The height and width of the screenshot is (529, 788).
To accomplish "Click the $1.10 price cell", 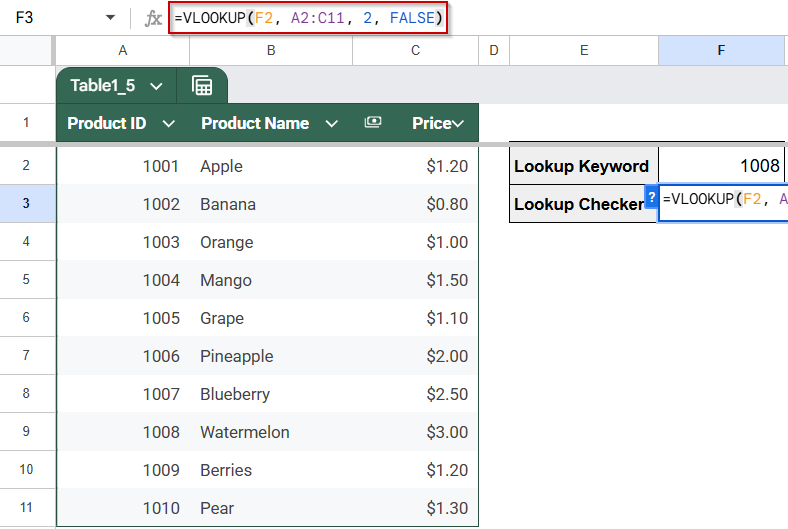I will pos(415,318).
